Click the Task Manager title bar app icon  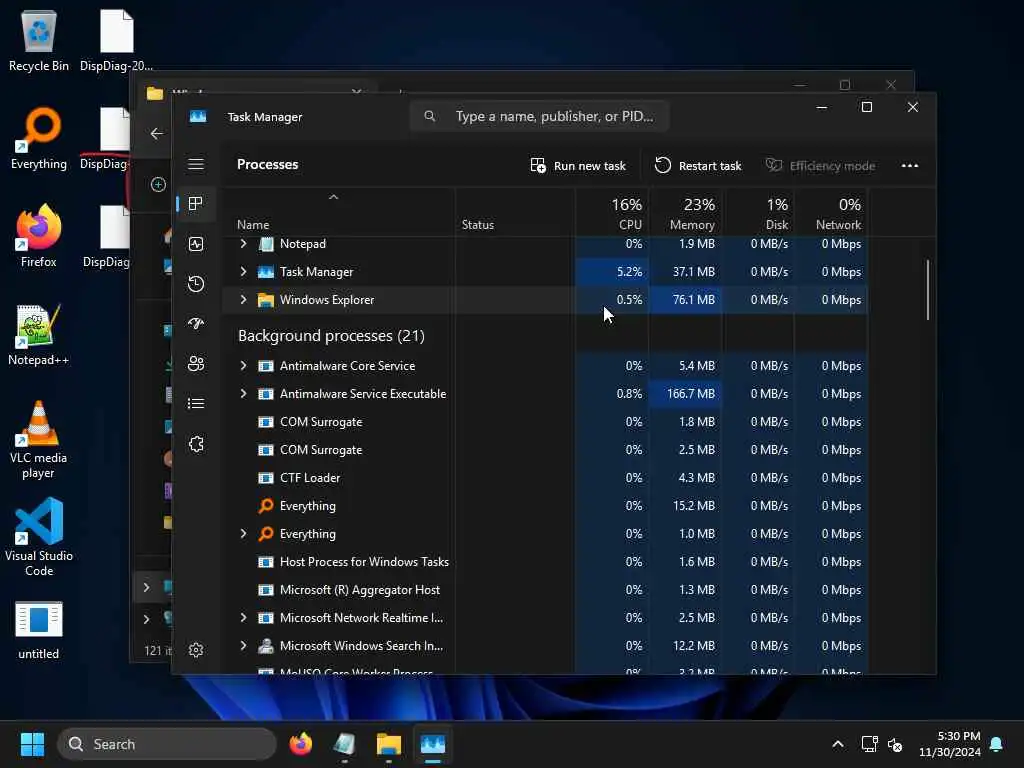tap(198, 116)
